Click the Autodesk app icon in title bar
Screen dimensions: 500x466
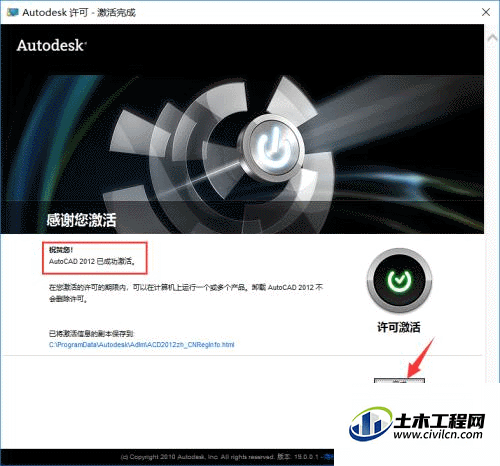[x=13, y=12]
